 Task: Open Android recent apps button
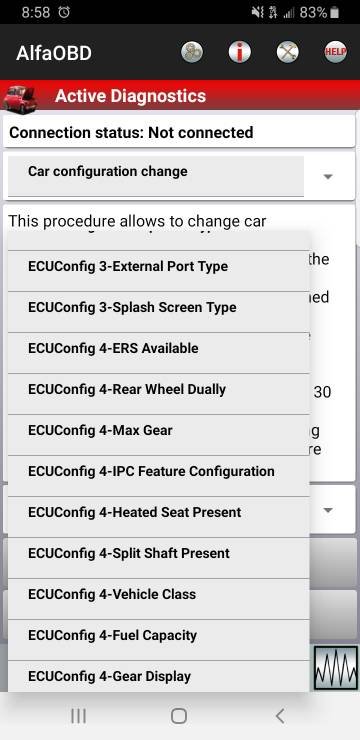point(78,716)
